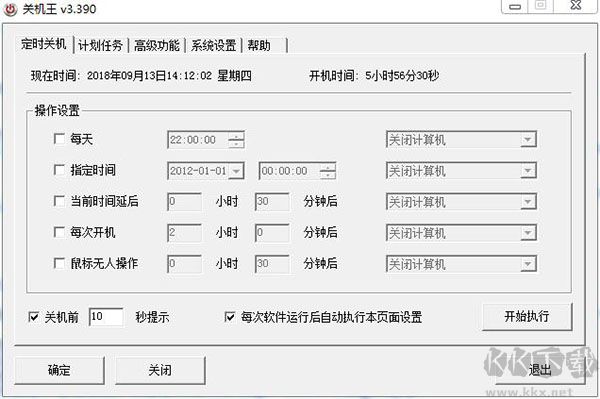This screenshot has height=399, width=600.
Task: Switch to the 系统设置 tab
Action: pos(214,46)
